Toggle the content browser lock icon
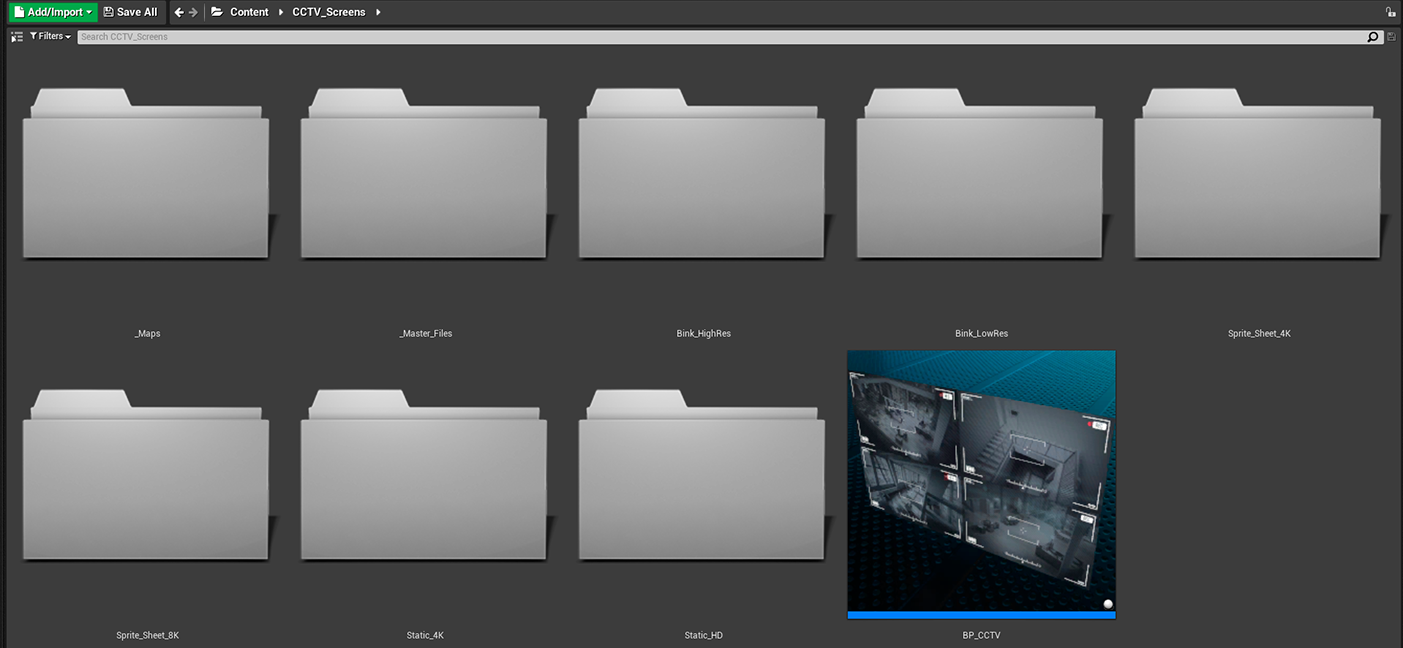Screen dimensions: 1403x648 (x=1390, y=12)
